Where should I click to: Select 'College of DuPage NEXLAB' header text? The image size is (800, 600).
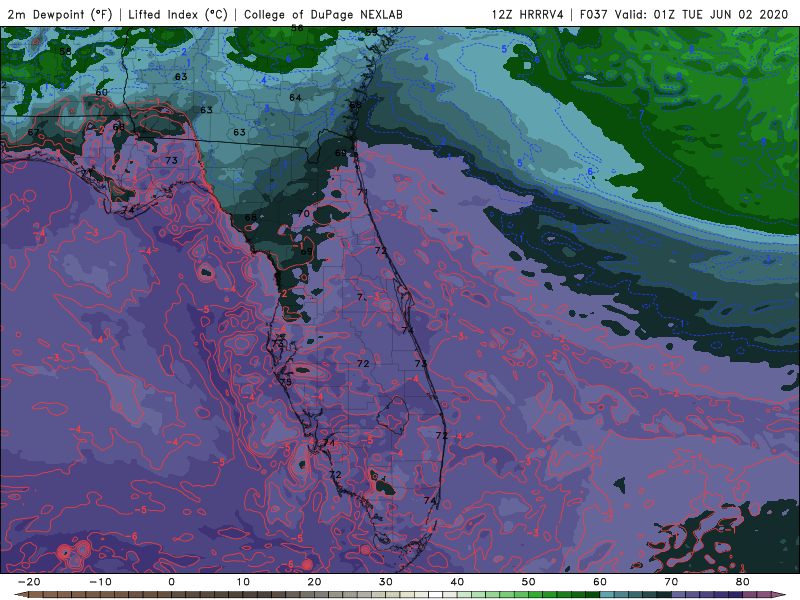click(323, 14)
